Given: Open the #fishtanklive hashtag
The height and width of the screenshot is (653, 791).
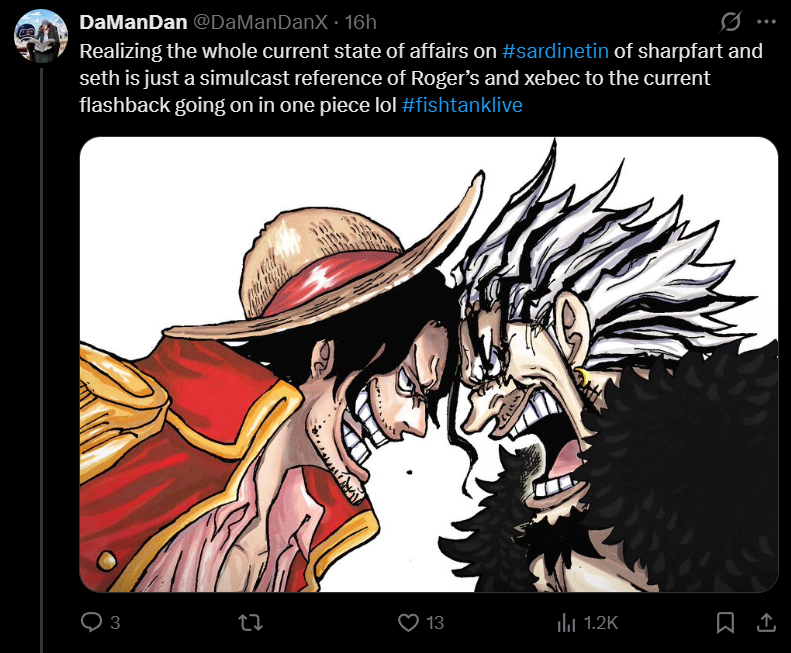Looking at the screenshot, I should [x=462, y=105].
